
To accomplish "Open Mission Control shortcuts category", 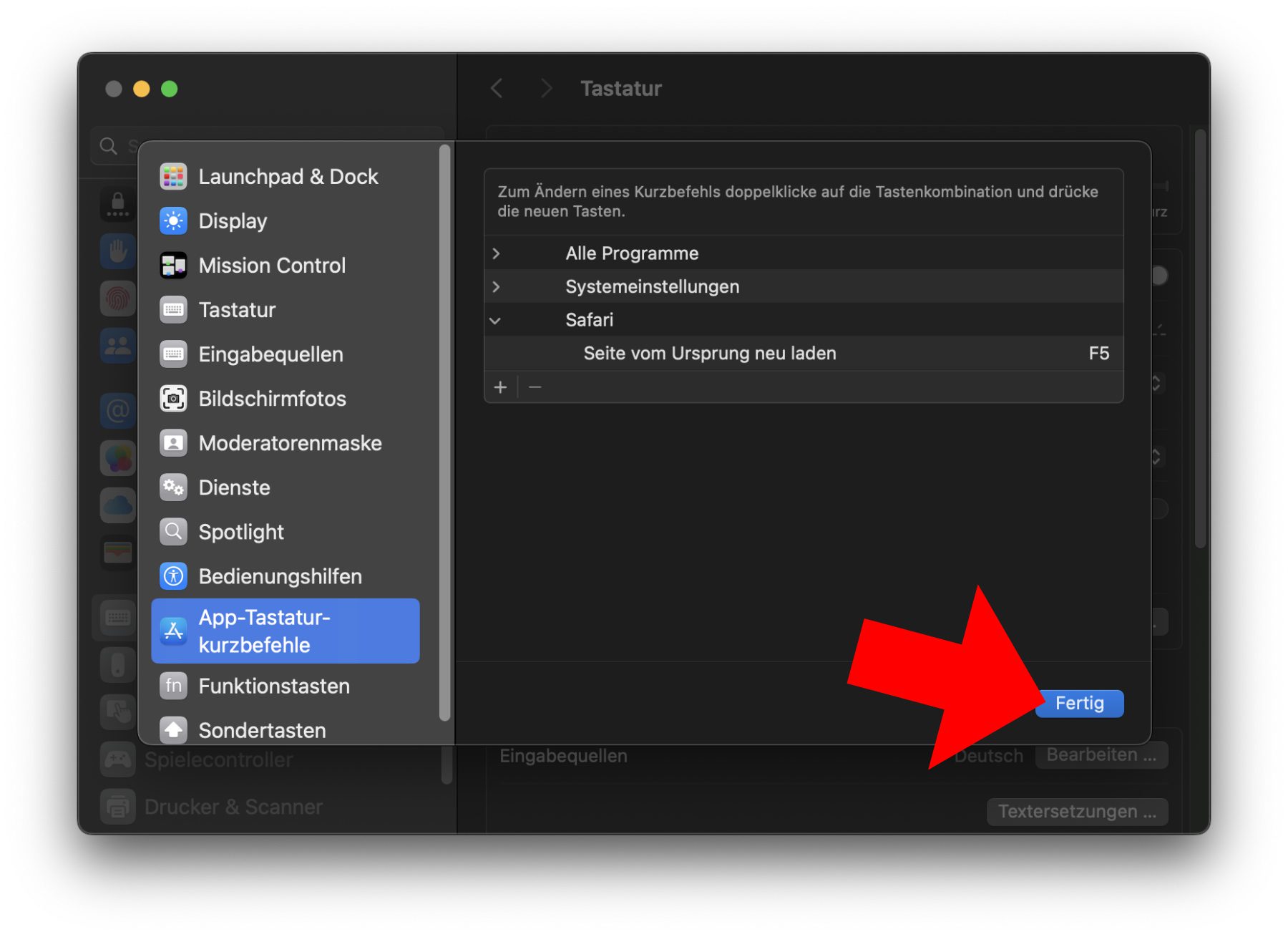I will pos(272,266).
